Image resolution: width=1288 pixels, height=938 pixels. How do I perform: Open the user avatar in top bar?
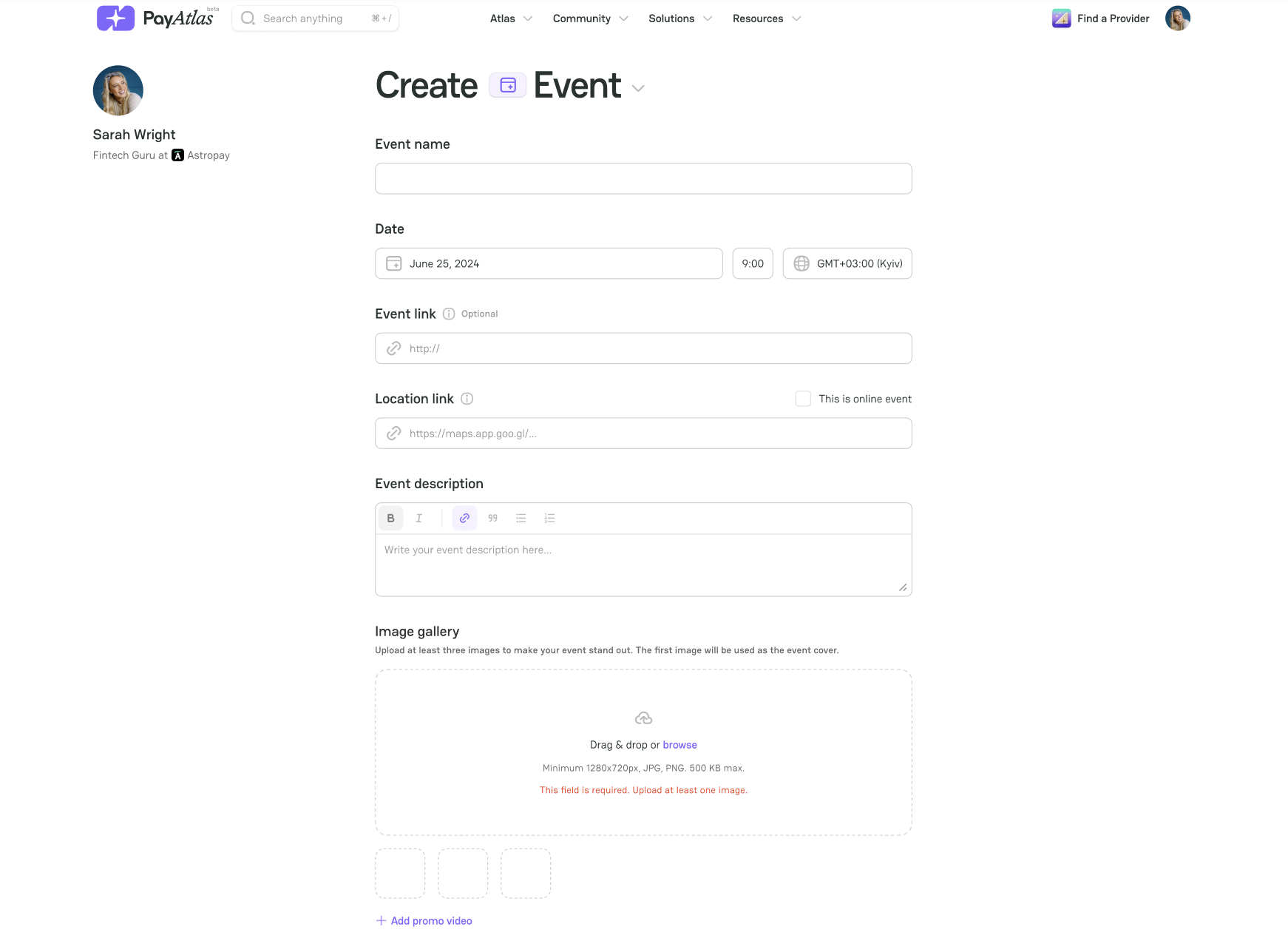1177,18
